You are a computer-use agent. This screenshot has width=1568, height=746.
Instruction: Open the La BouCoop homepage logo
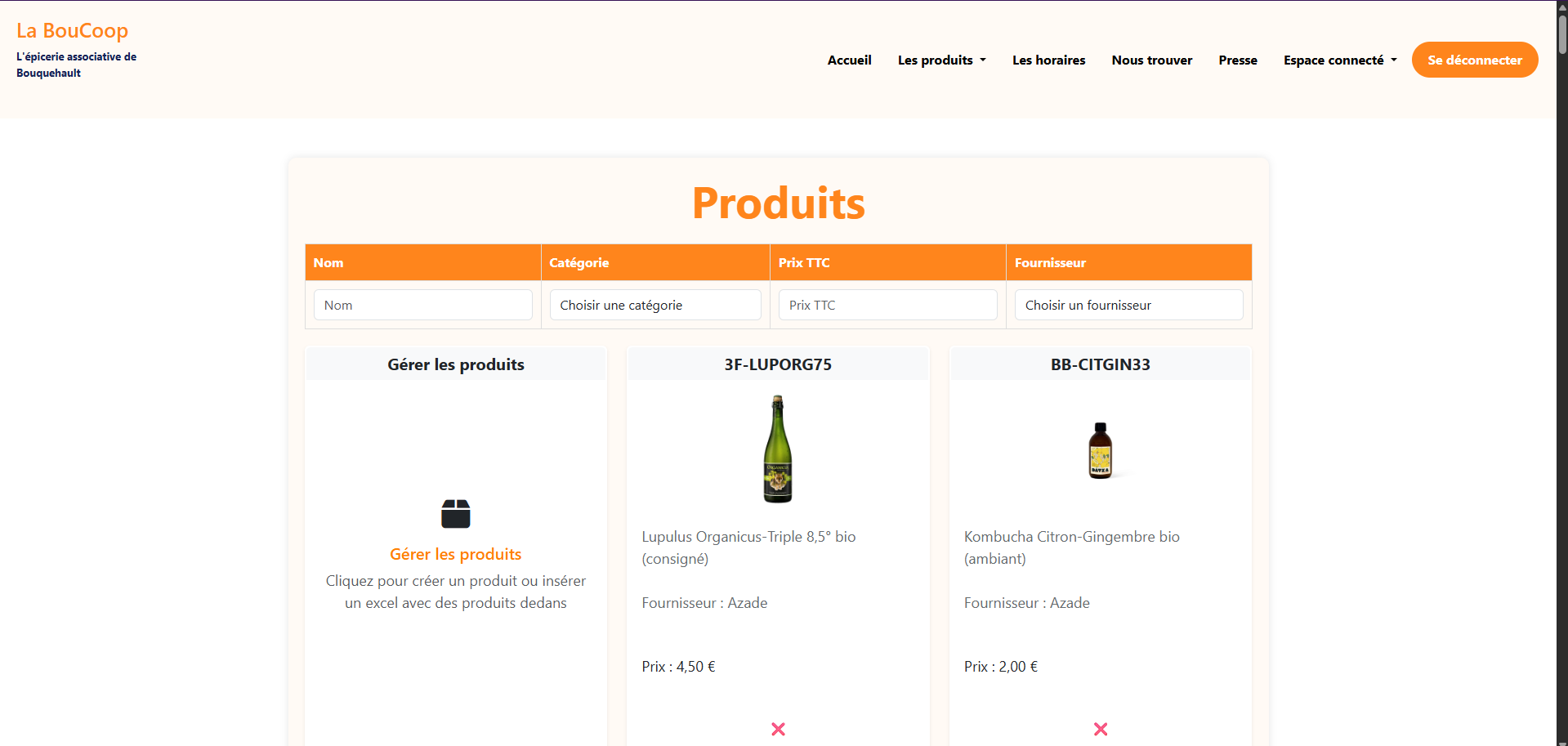72,30
